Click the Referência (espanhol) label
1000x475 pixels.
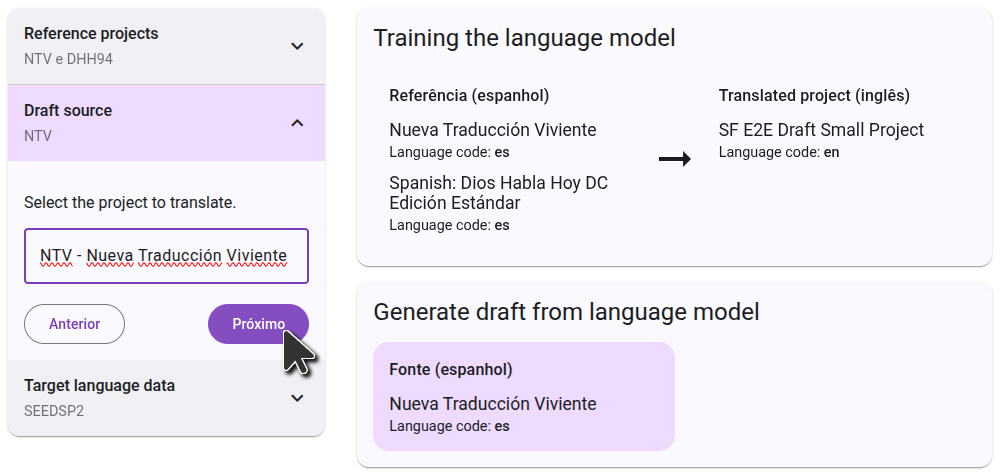(x=469, y=96)
